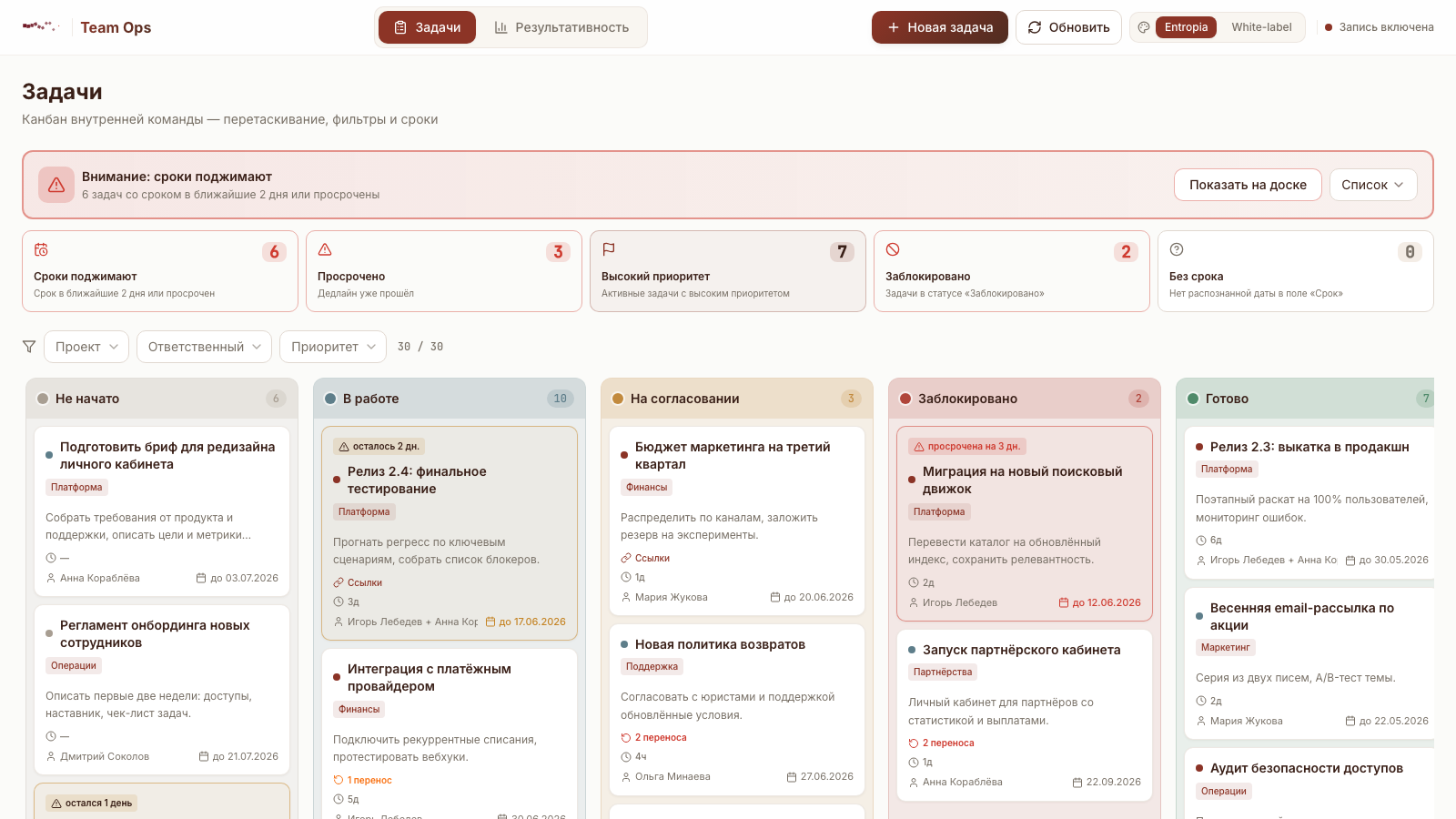Click the 1 перенос reschedule indicator
This screenshot has height=819, width=1456.
pos(362,780)
